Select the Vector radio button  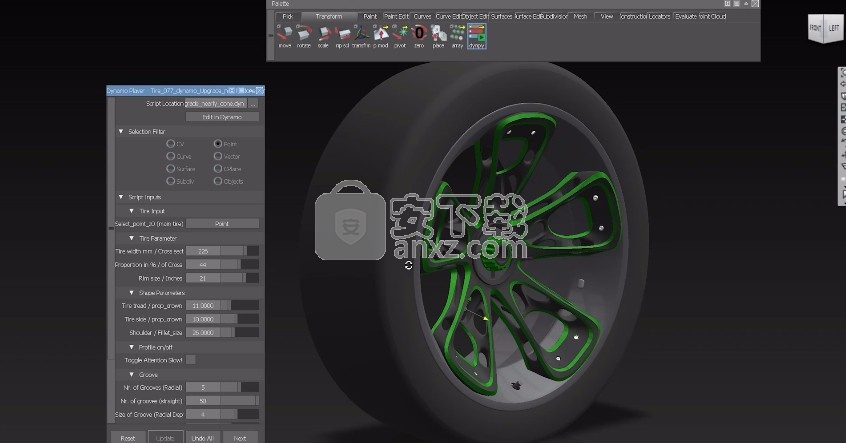(x=217, y=156)
